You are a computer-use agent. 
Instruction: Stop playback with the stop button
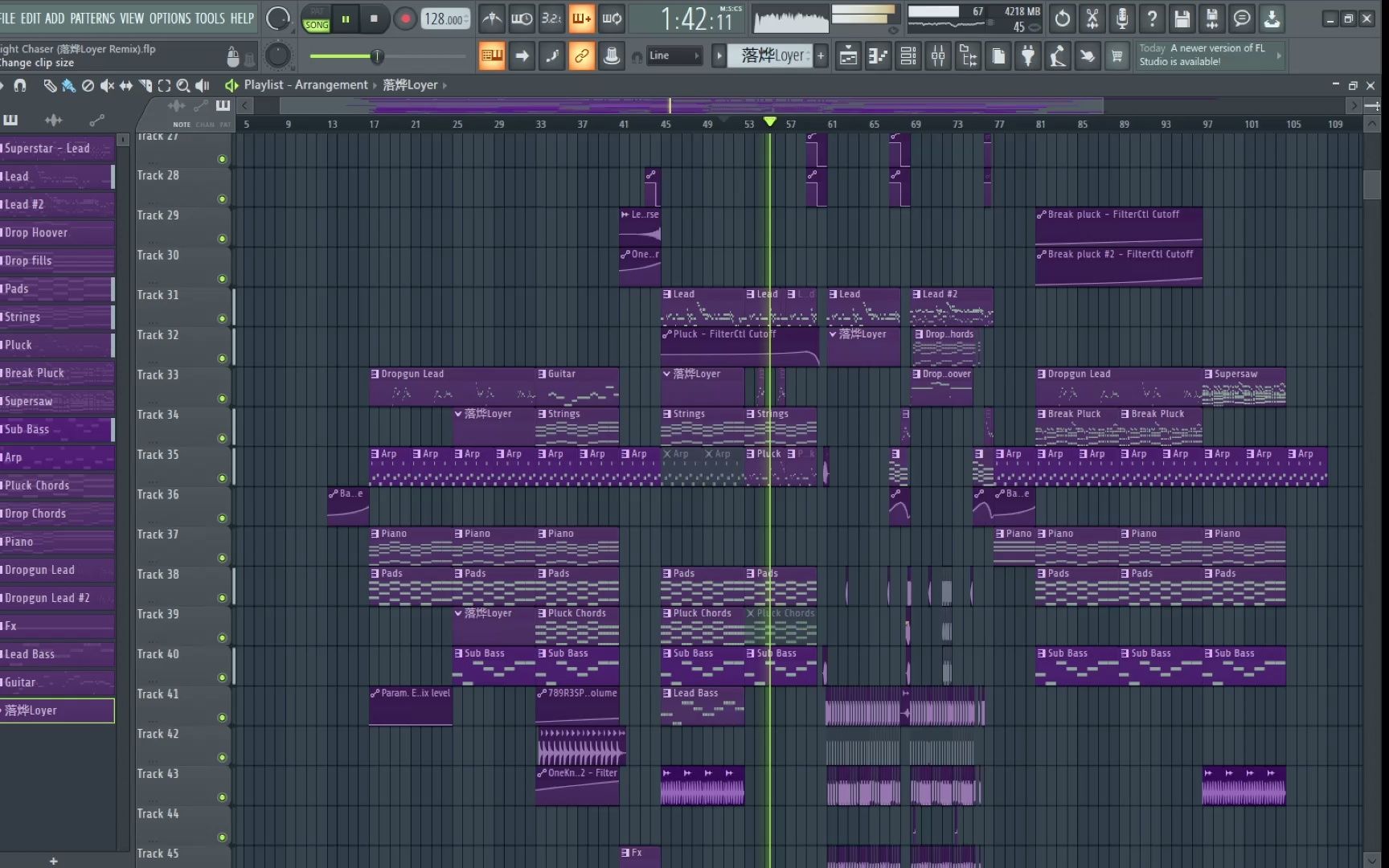(x=374, y=18)
